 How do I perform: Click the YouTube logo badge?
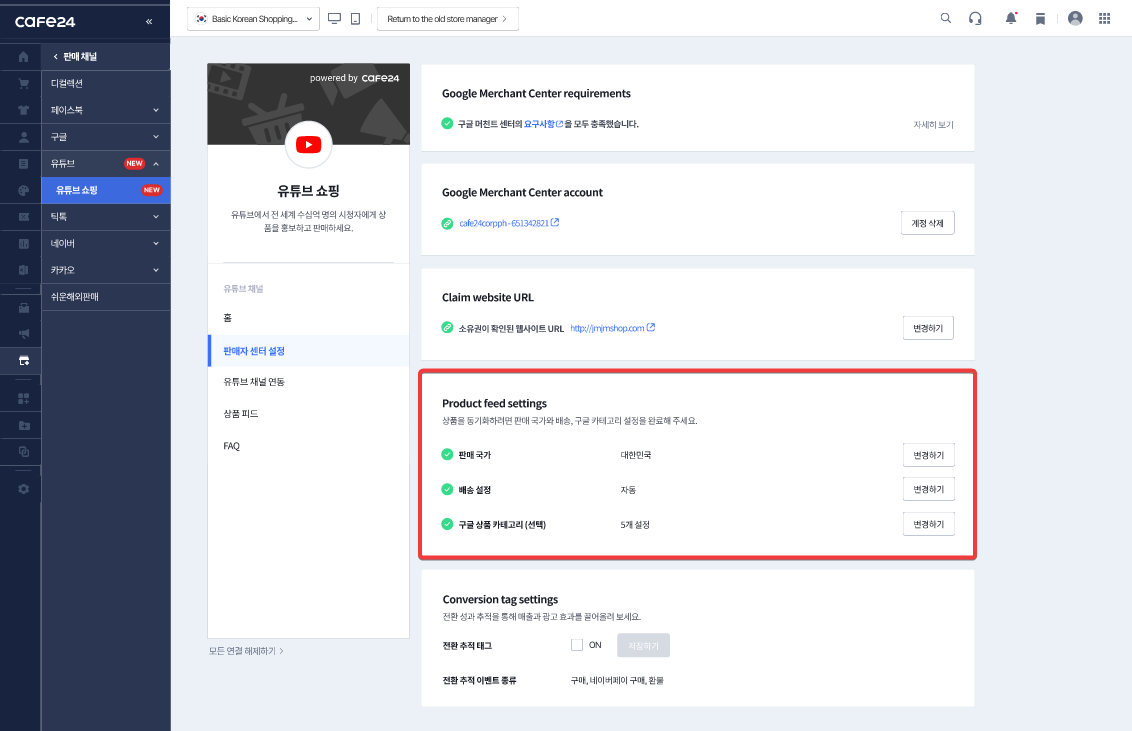coord(308,144)
